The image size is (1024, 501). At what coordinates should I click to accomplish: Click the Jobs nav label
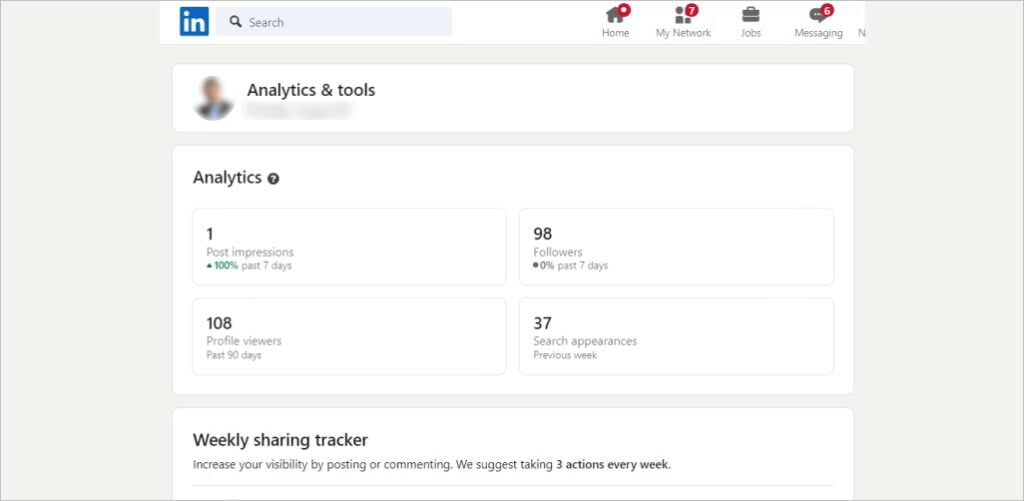click(751, 33)
